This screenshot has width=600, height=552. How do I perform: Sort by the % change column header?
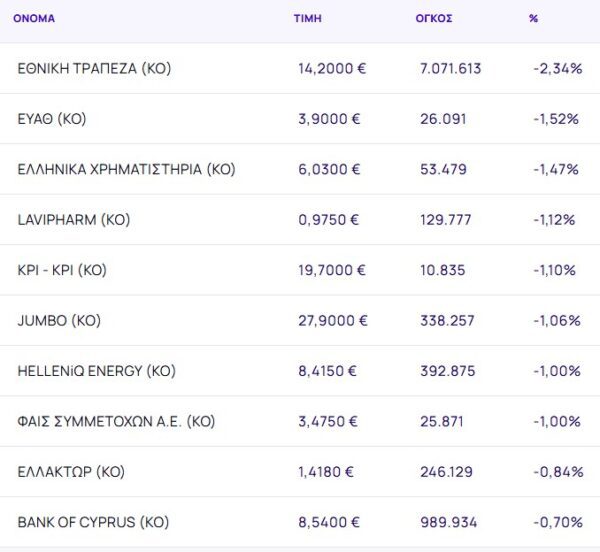(533, 18)
